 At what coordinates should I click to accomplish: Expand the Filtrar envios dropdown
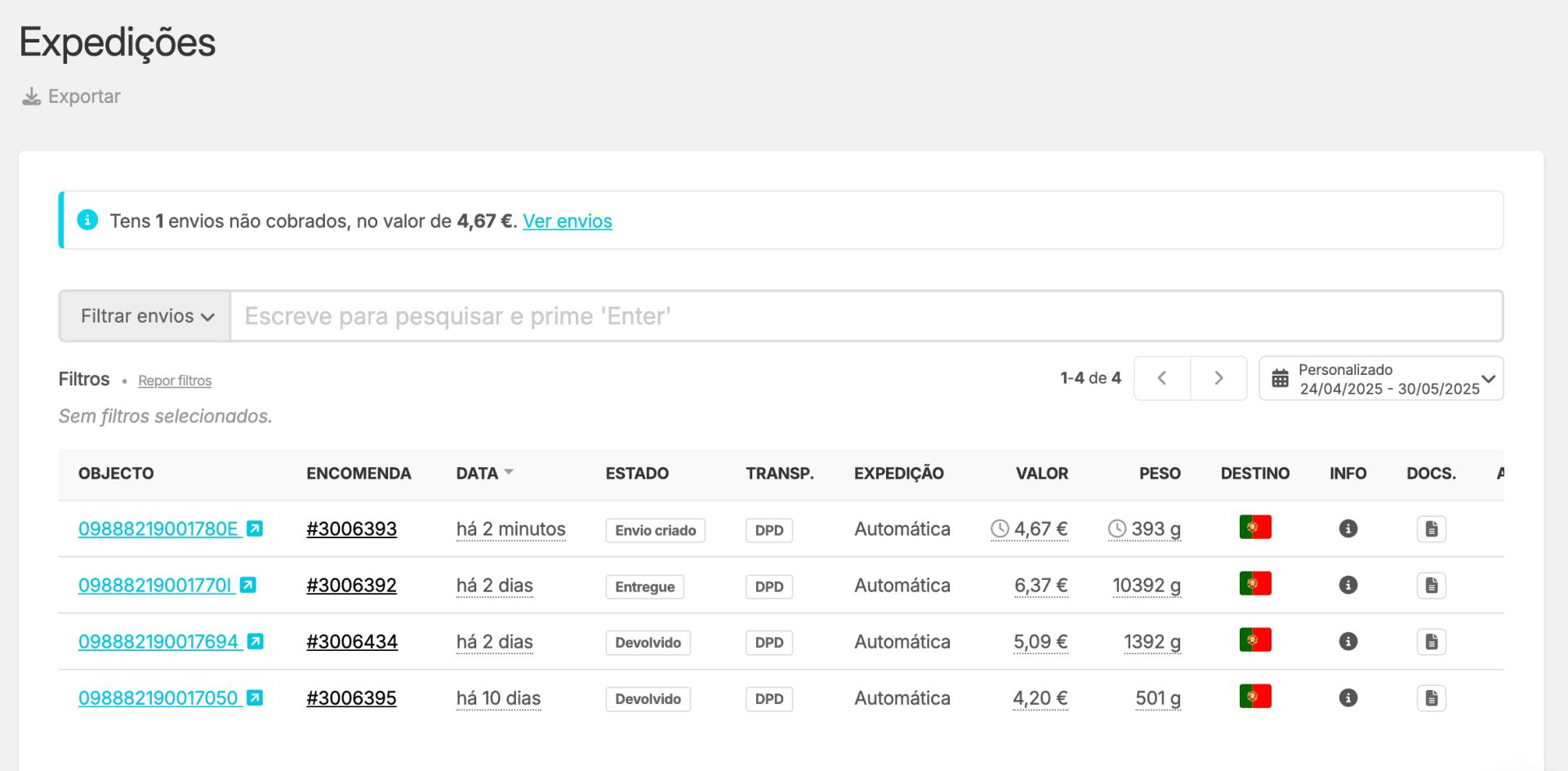tap(146, 316)
